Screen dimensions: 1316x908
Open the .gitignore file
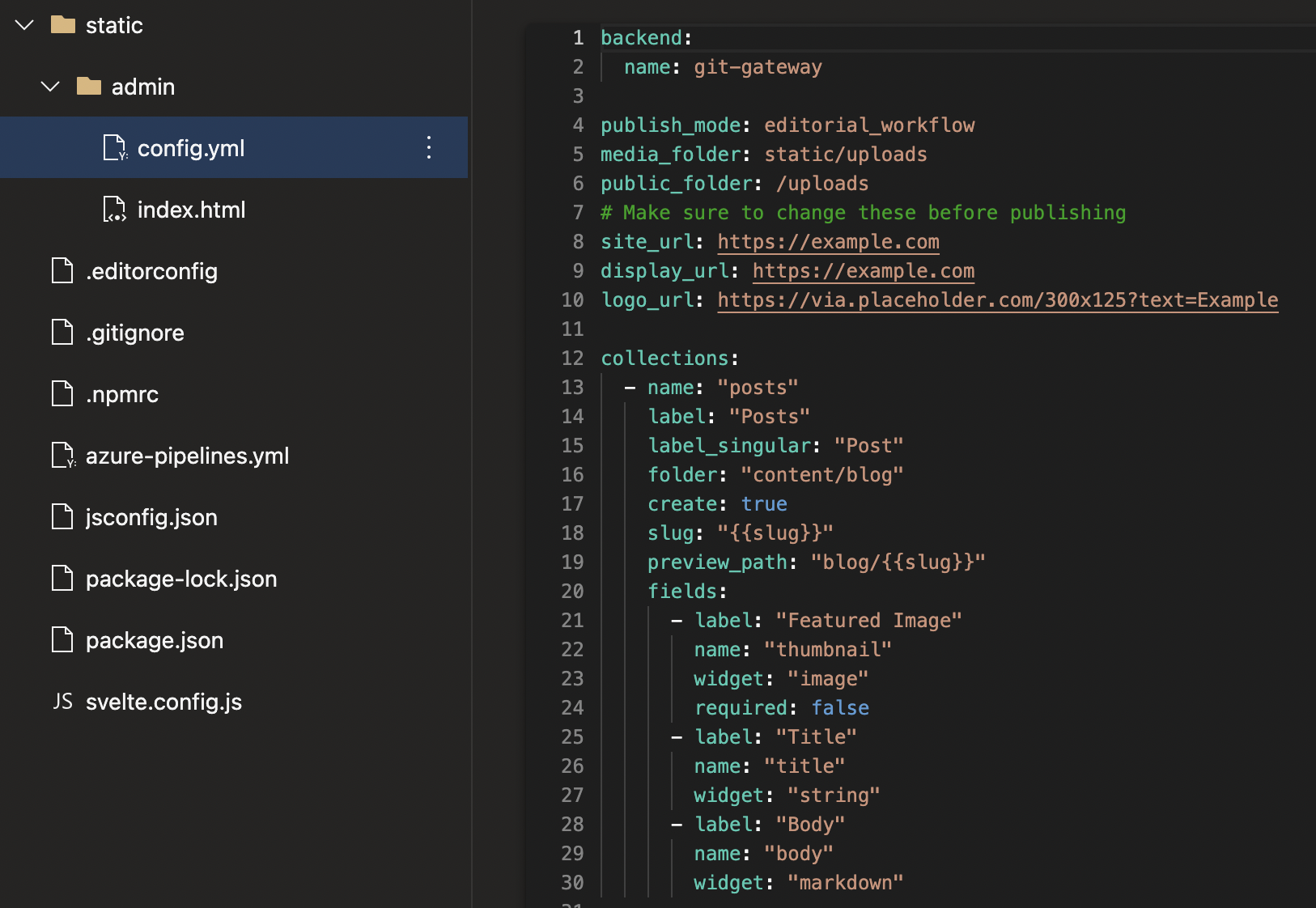pos(134,333)
